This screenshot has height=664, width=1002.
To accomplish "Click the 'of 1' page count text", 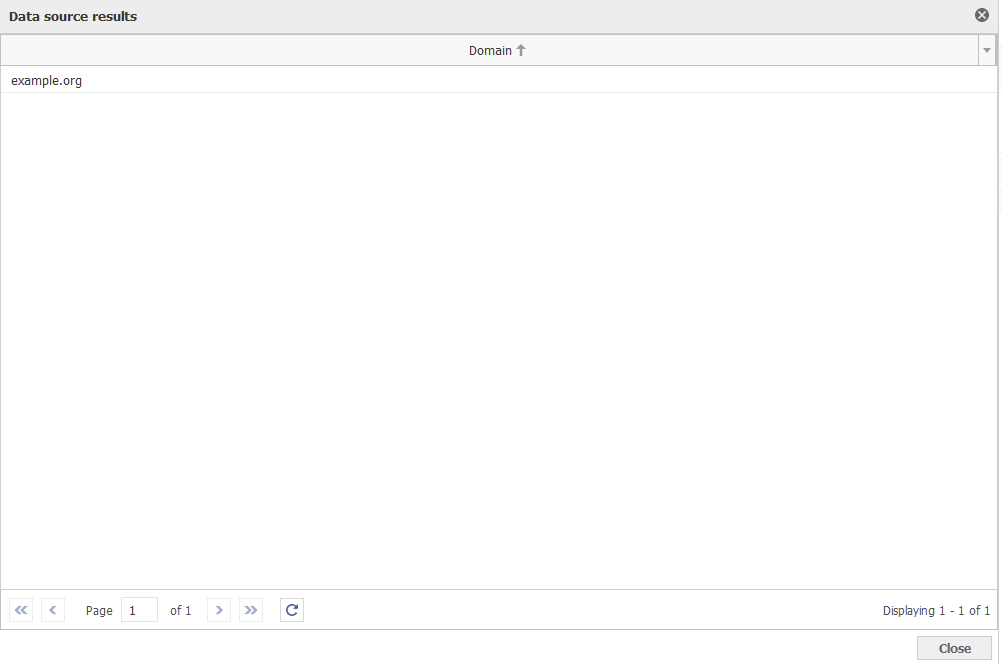I will click(x=180, y=610).
